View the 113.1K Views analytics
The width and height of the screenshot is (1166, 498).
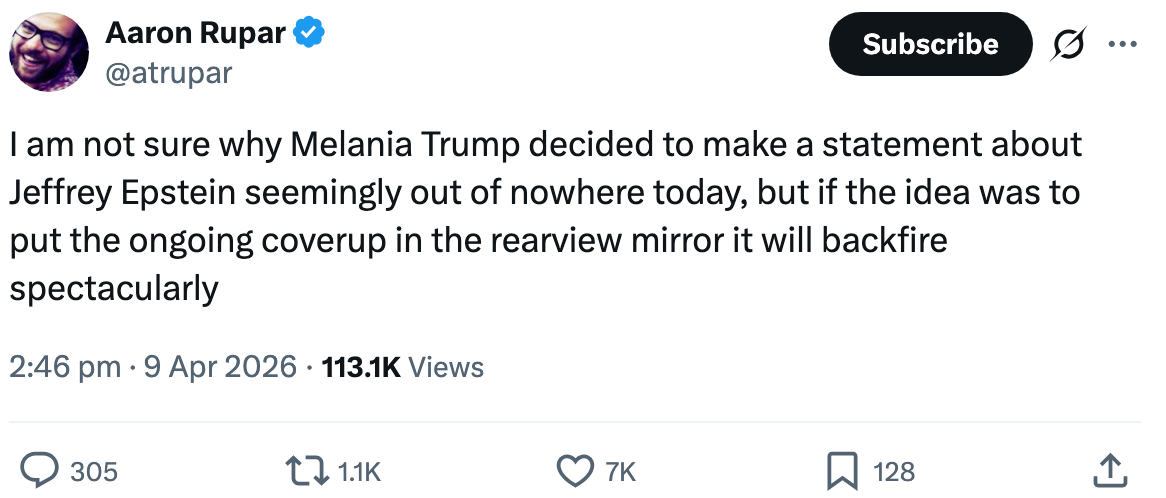[x=401, y=368]
